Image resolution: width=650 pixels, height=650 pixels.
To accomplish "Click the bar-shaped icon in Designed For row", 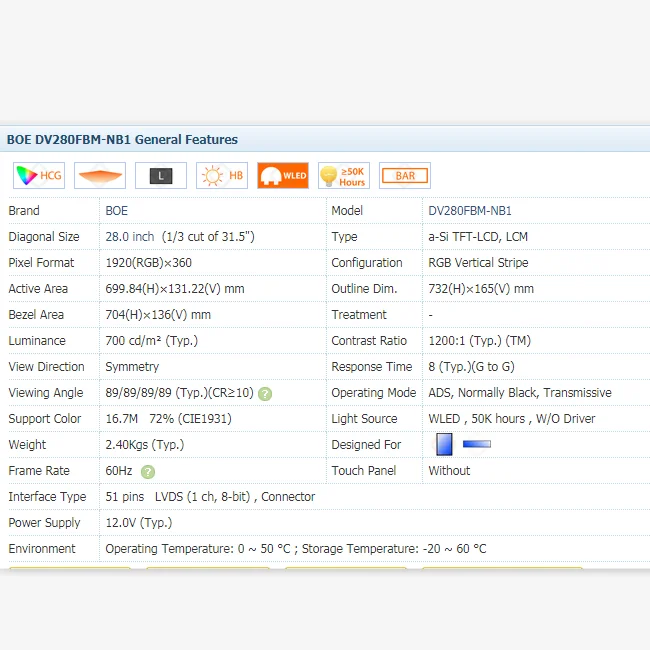I will tap(477, 444).
